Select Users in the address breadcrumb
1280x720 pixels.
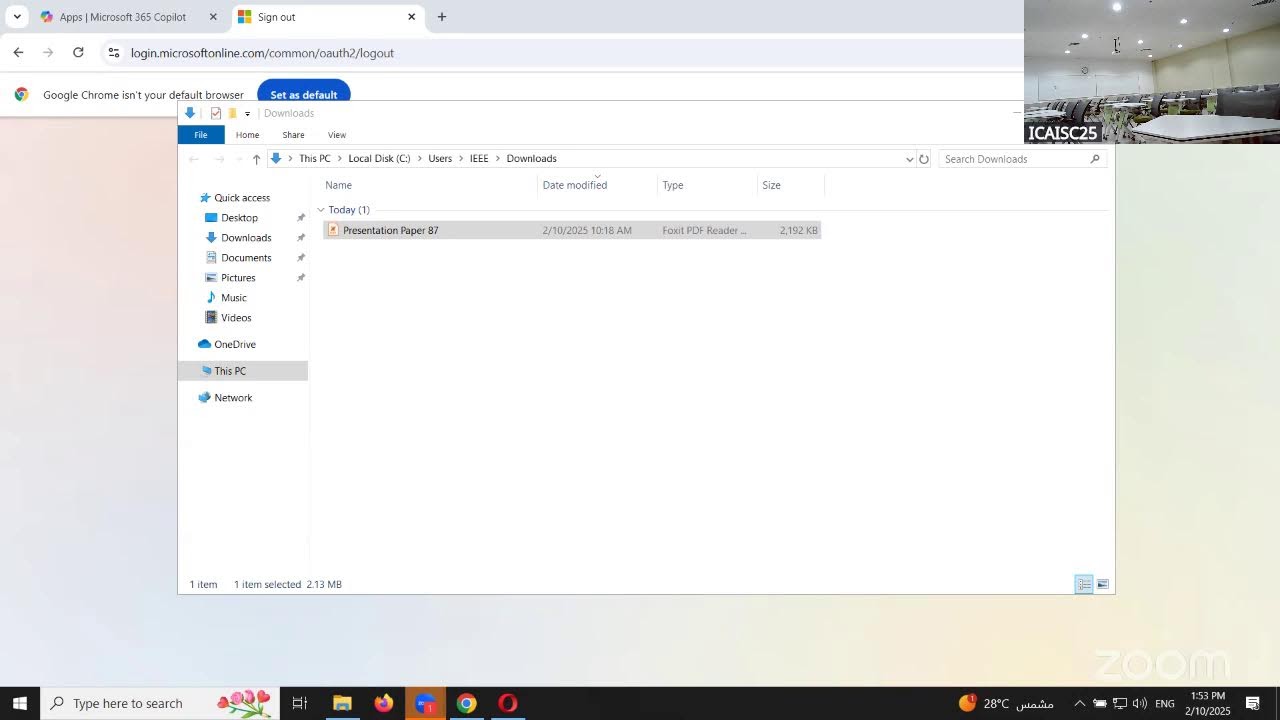point(440,159)
